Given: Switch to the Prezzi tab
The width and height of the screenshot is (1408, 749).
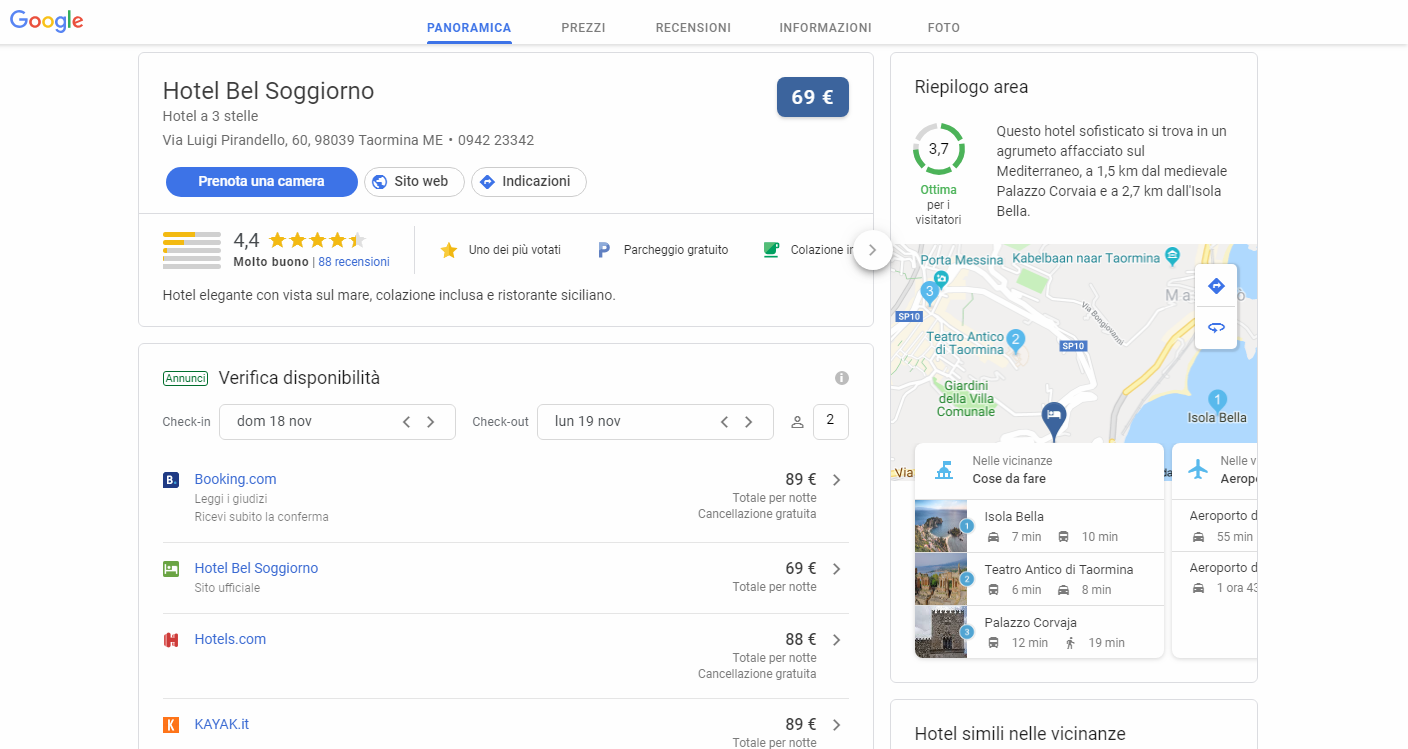Looking at the screenshot, I should [x=583, y=28].
